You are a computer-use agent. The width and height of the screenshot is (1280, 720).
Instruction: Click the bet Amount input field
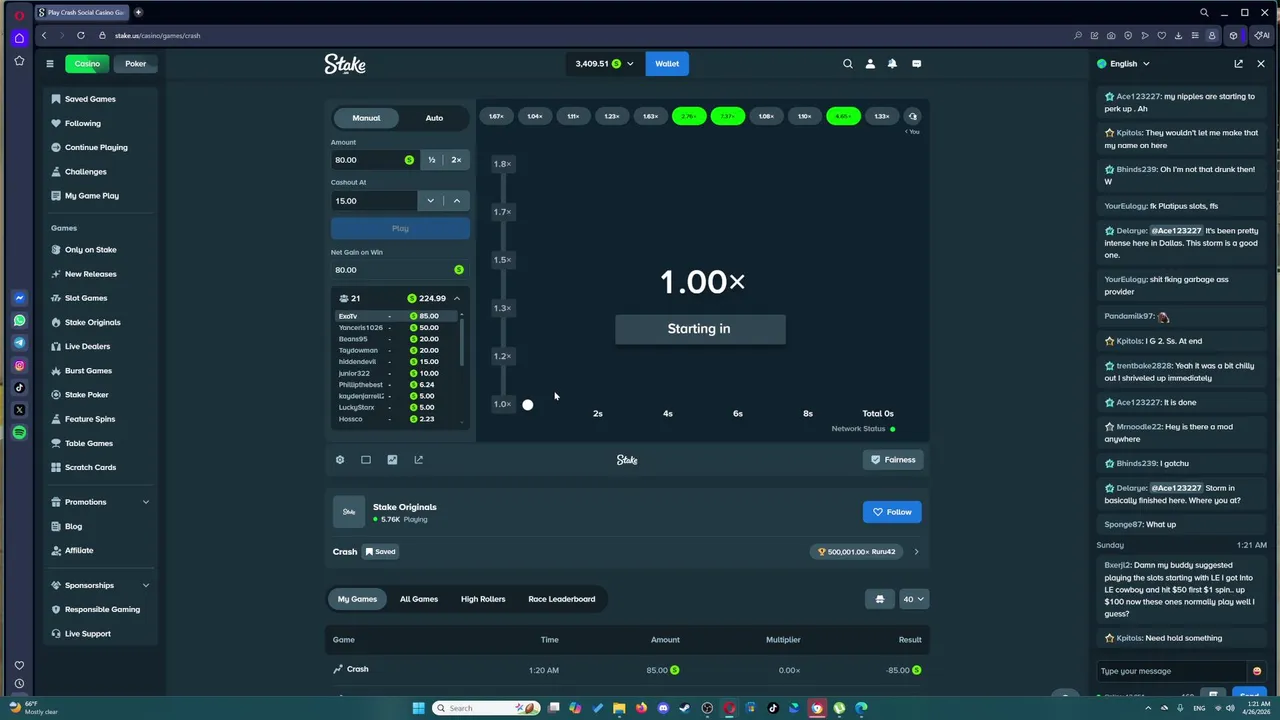tap(375, 160)
